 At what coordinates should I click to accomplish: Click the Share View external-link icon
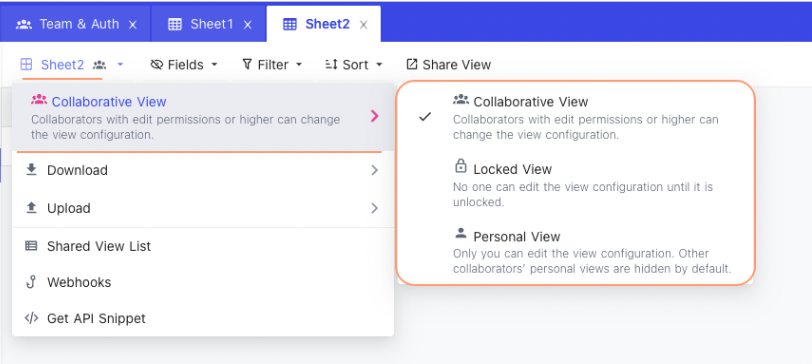point(412,64)
